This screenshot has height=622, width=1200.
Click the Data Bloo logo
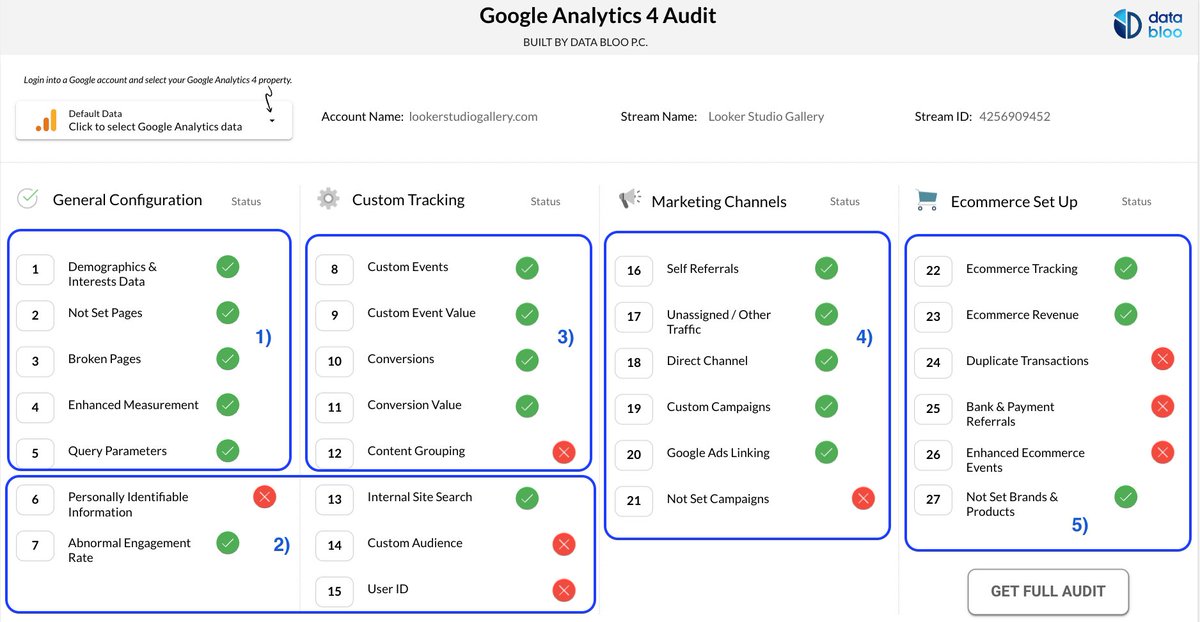1148,24
